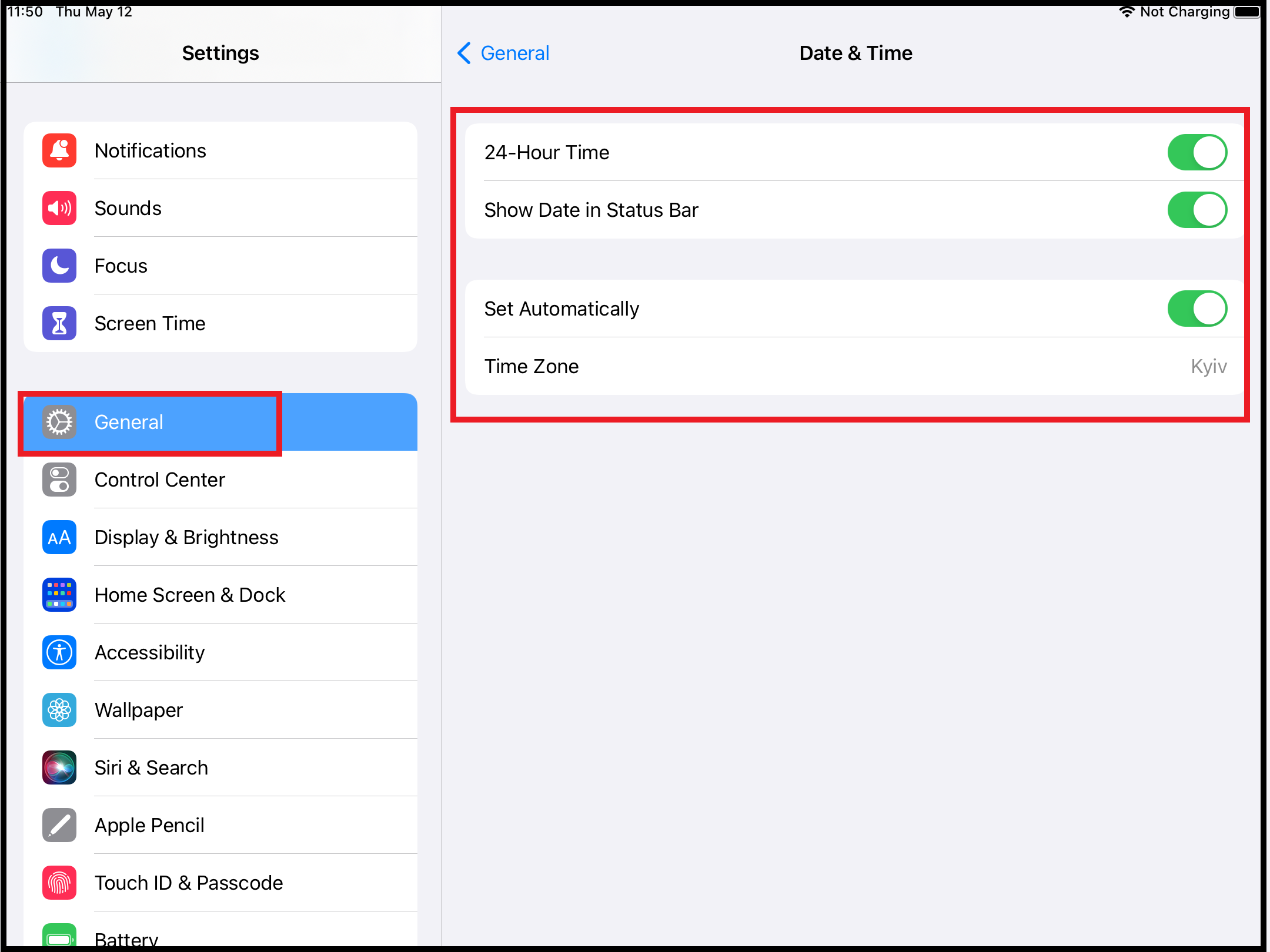
Task: Tap the Sounds speaker icon
Action: pyautogui.click(x=59, y=208)
